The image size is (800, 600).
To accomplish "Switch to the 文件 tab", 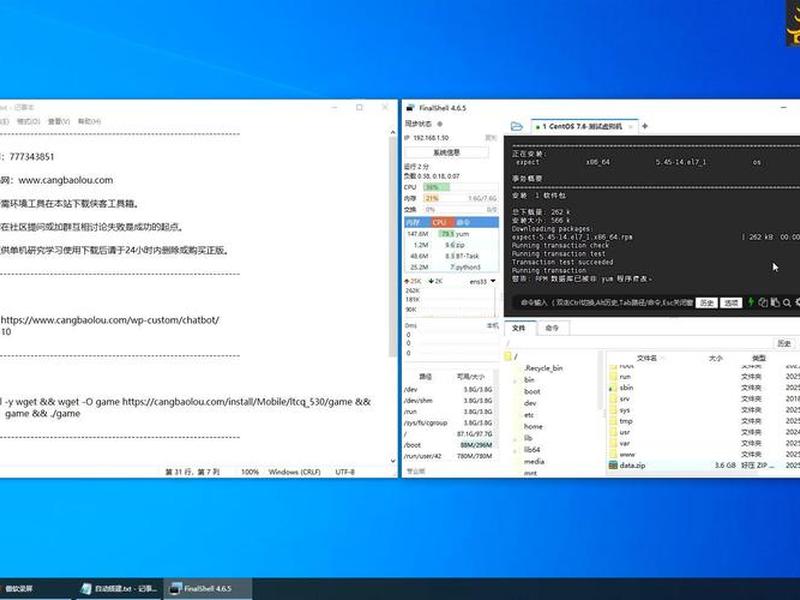I will pos(519,328).
